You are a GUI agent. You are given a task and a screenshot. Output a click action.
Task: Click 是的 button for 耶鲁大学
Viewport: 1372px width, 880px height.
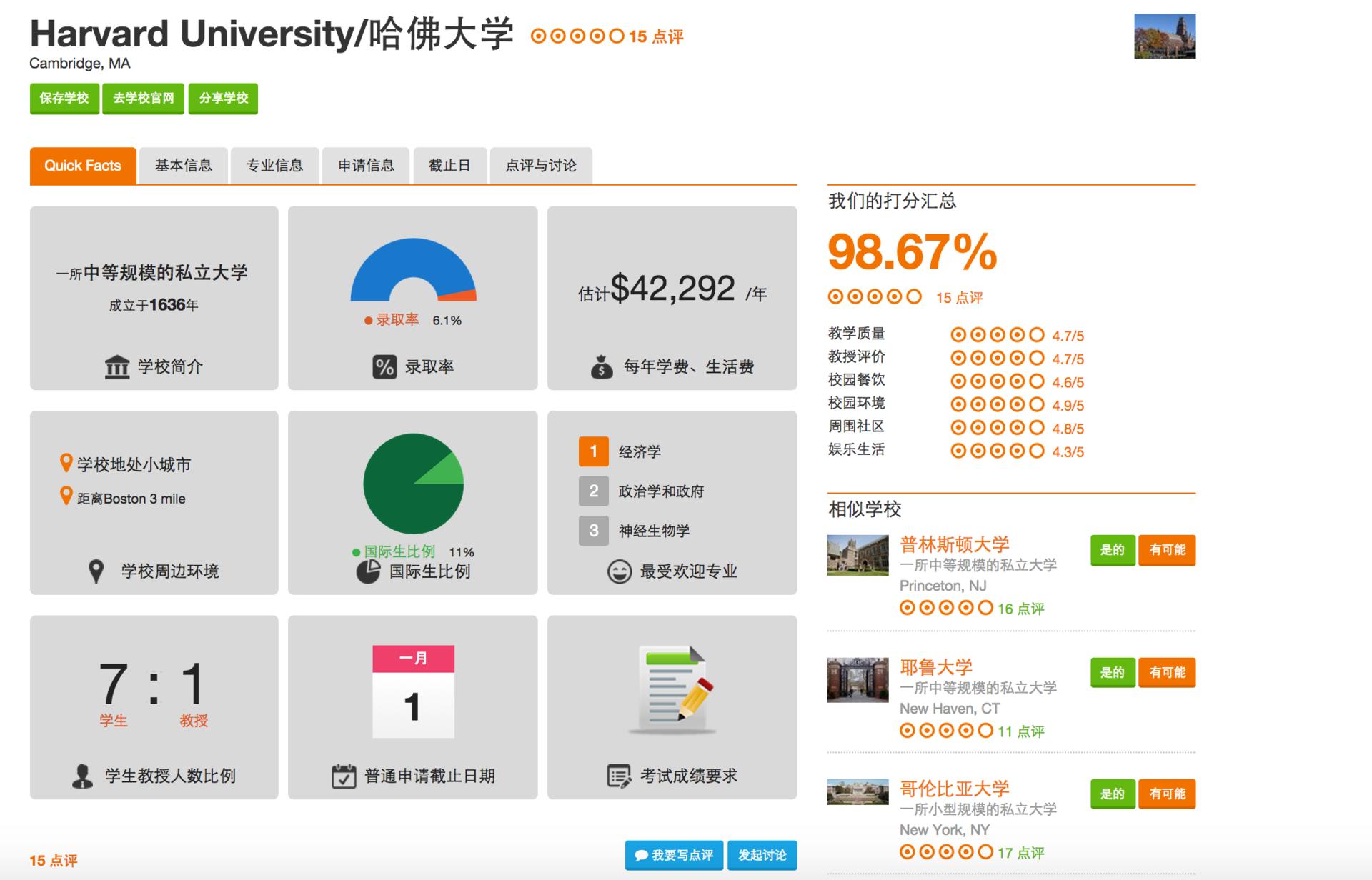click(1113, 673)
